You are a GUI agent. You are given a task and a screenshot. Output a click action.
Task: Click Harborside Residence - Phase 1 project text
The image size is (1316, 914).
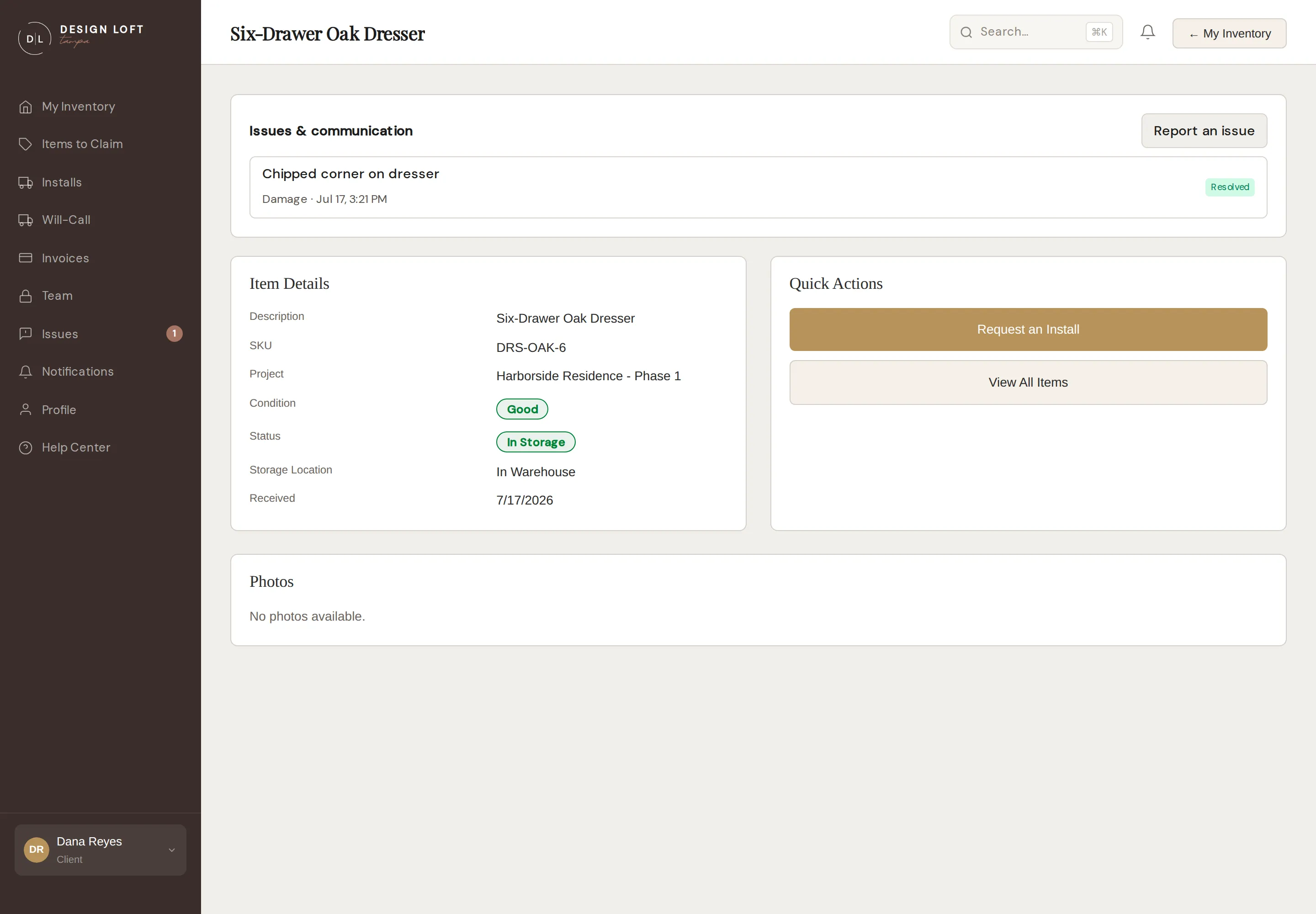[588, 376]
